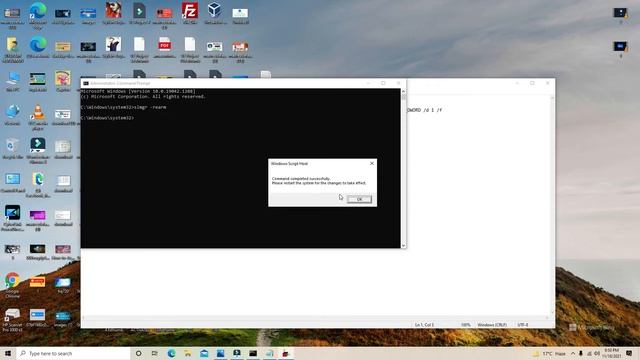The height and width of the screenshot is (360, 640).
Task: Switch to Command Prompt via taskbar icon
Action: 253,353
